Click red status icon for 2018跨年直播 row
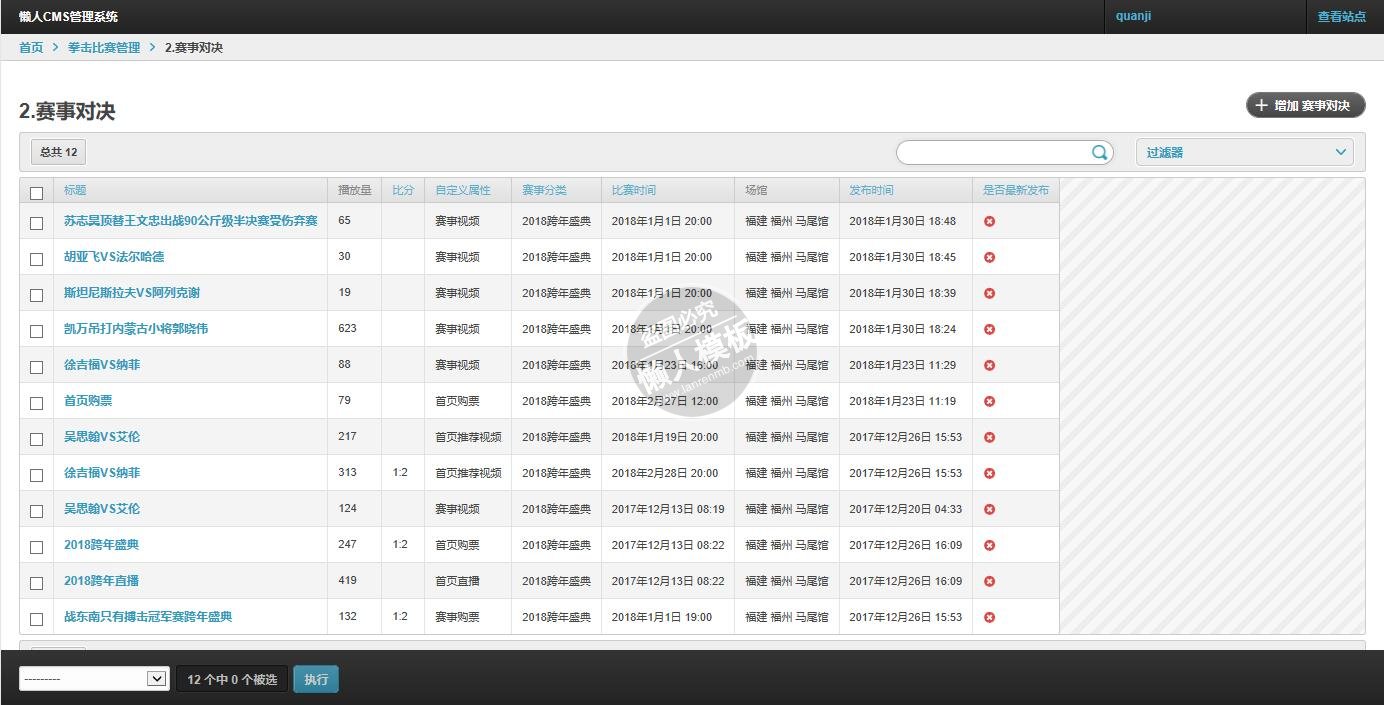This screenshot has width=1384, height=705. click(989, 581)
